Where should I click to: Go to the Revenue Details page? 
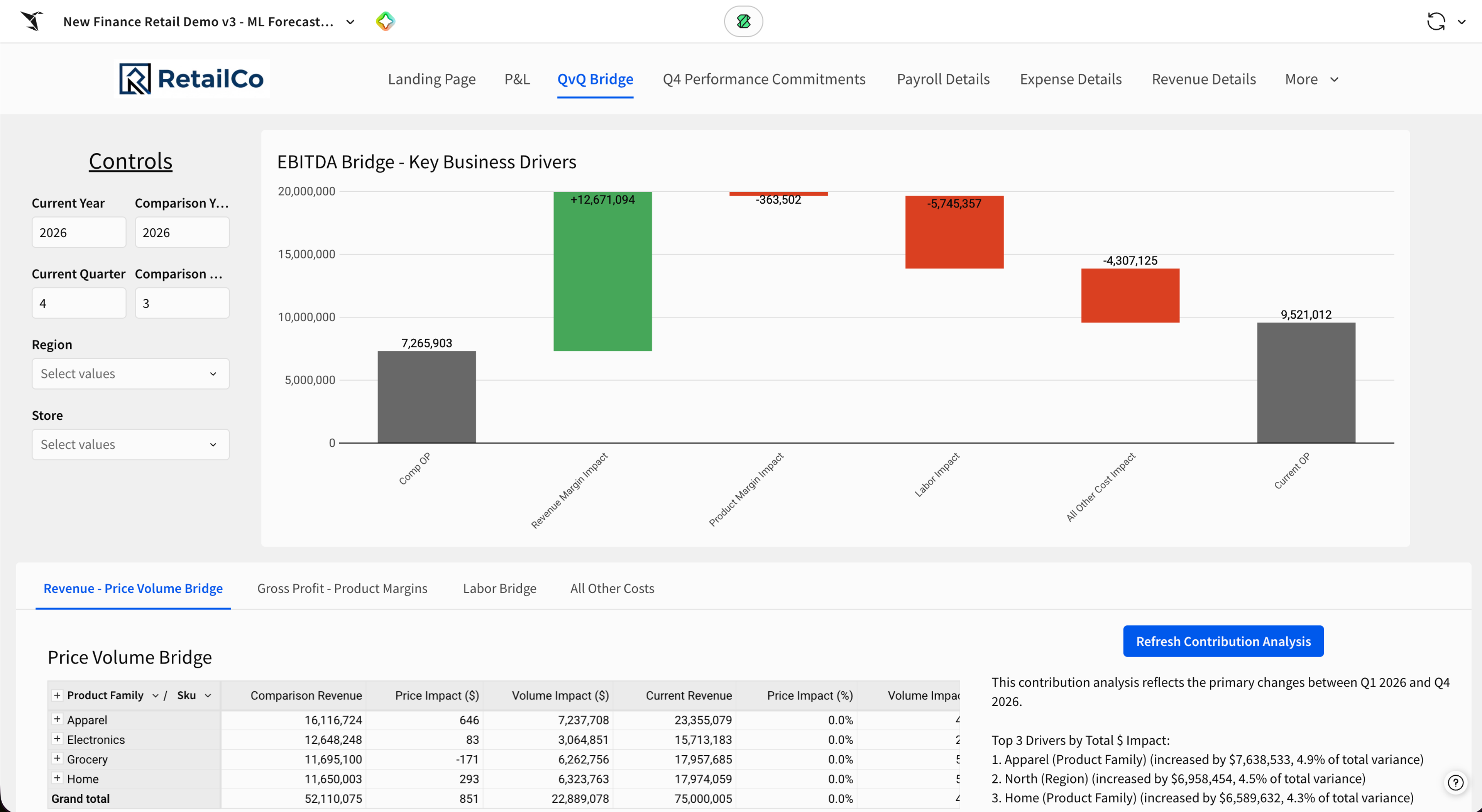1204,79
